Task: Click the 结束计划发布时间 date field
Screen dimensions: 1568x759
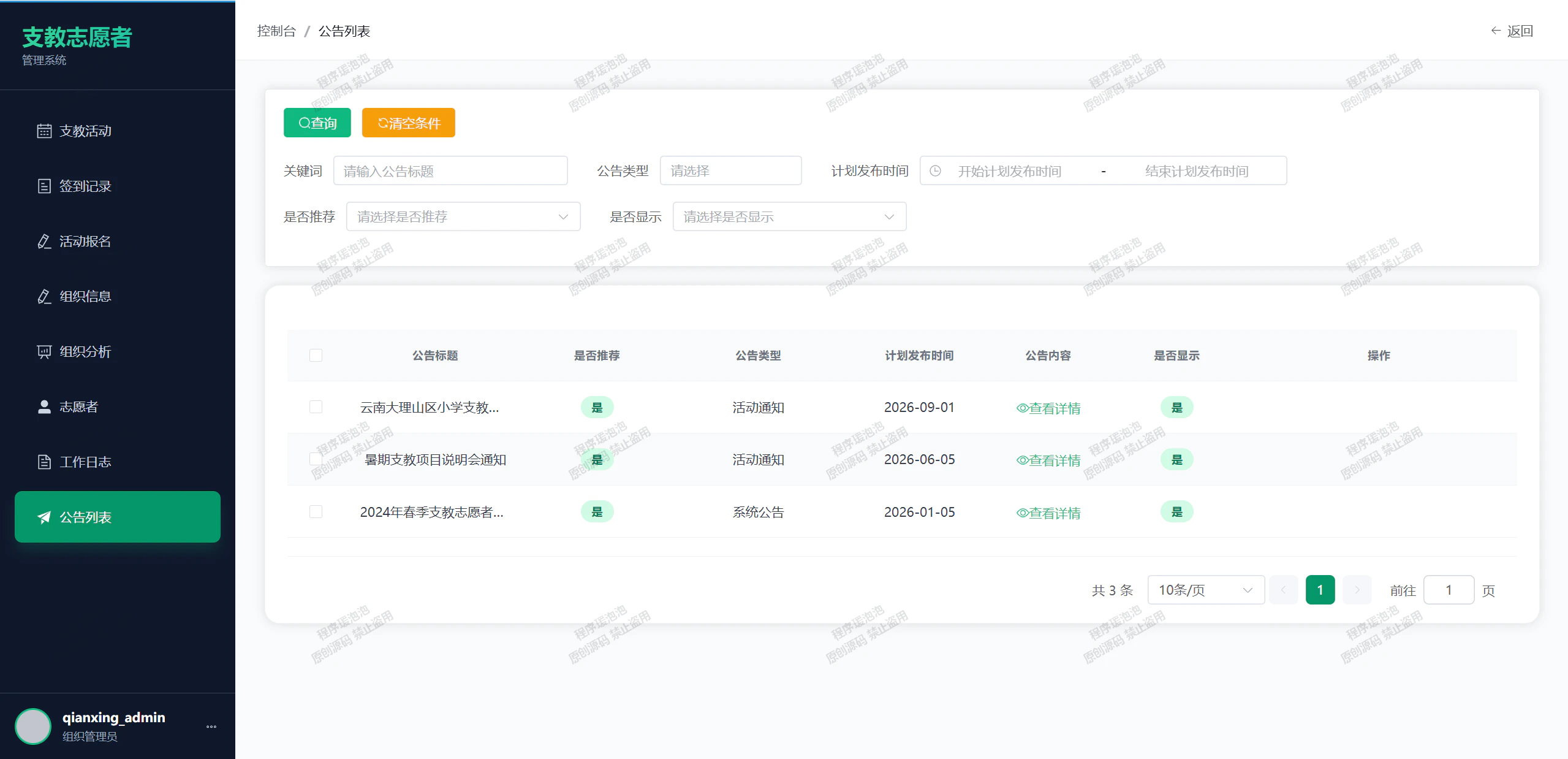Action: (1197, 171)
